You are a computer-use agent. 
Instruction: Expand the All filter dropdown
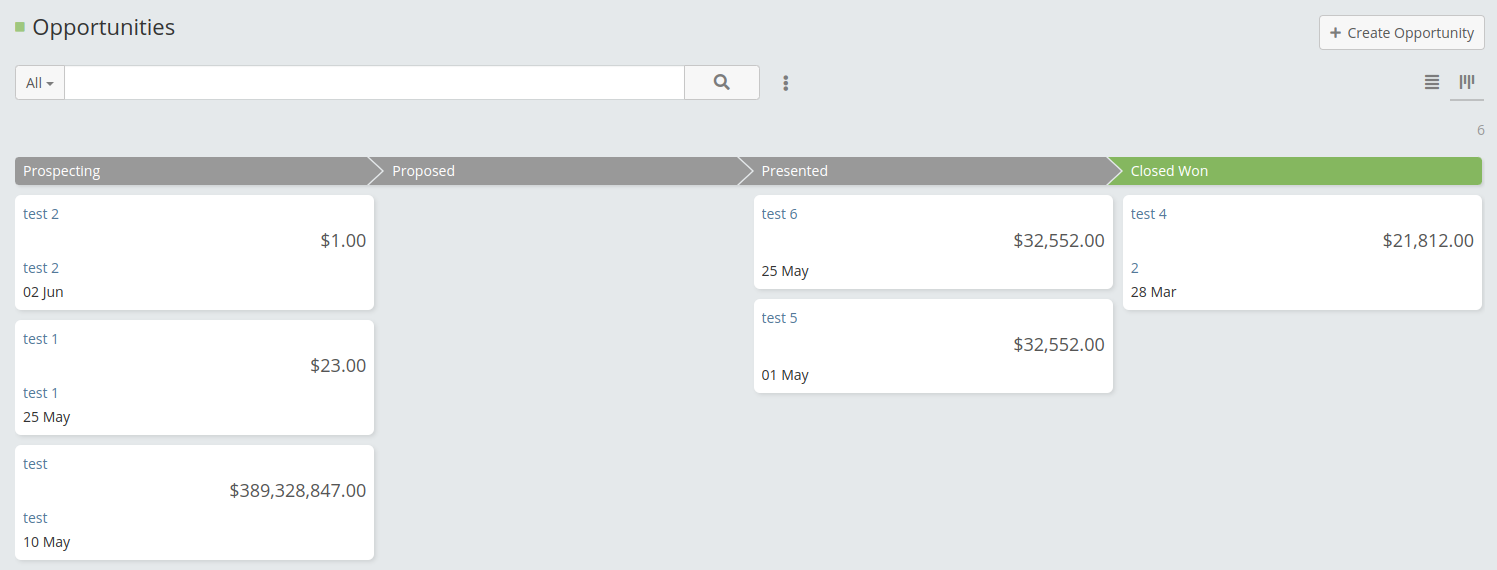coord(40,83)
